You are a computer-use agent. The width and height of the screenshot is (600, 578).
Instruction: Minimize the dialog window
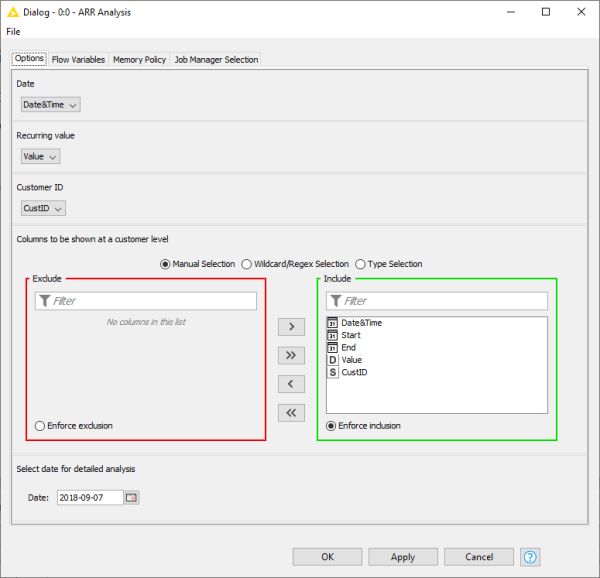click(511, 12)
